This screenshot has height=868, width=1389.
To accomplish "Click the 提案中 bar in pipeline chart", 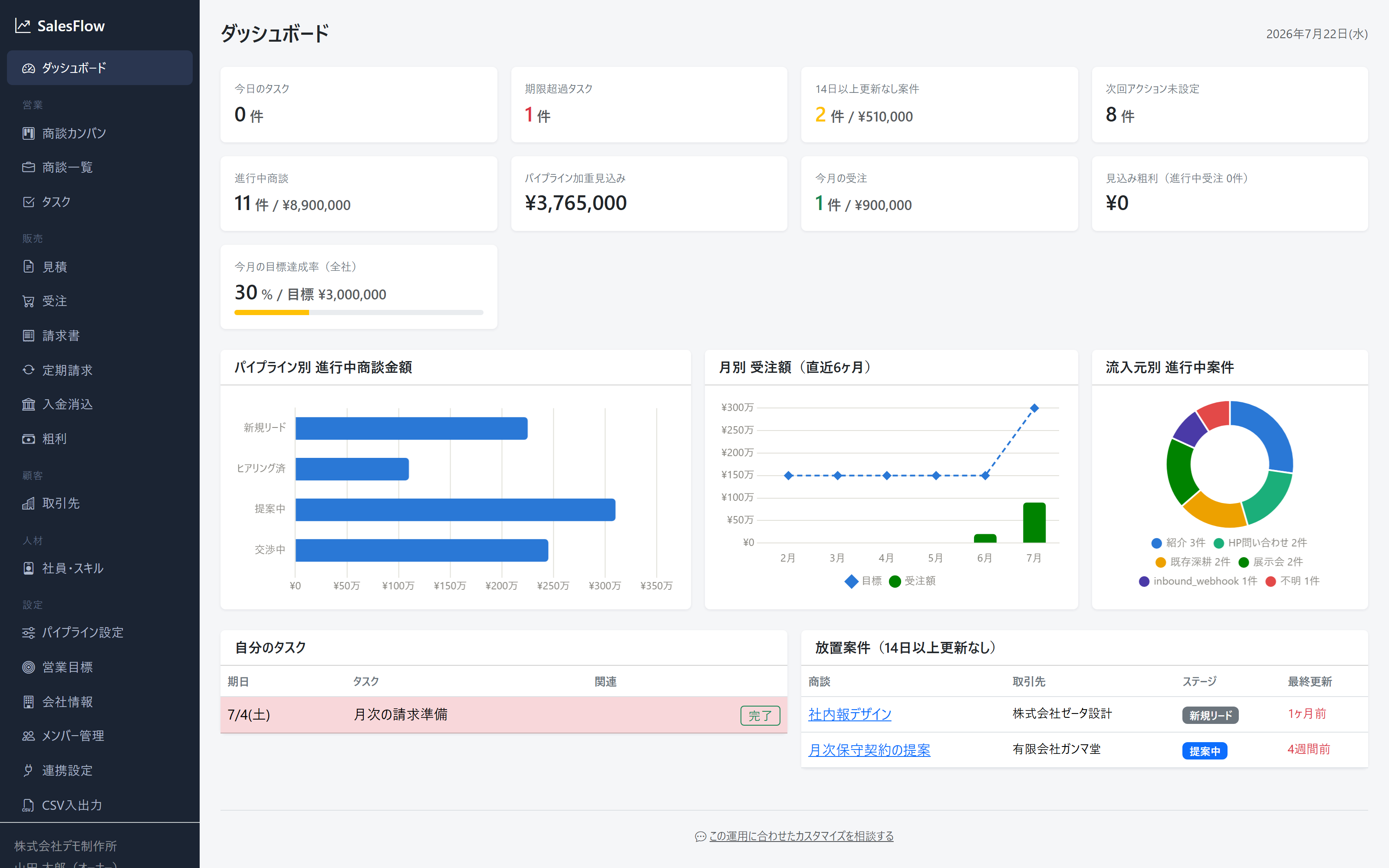I will [455, 510].
